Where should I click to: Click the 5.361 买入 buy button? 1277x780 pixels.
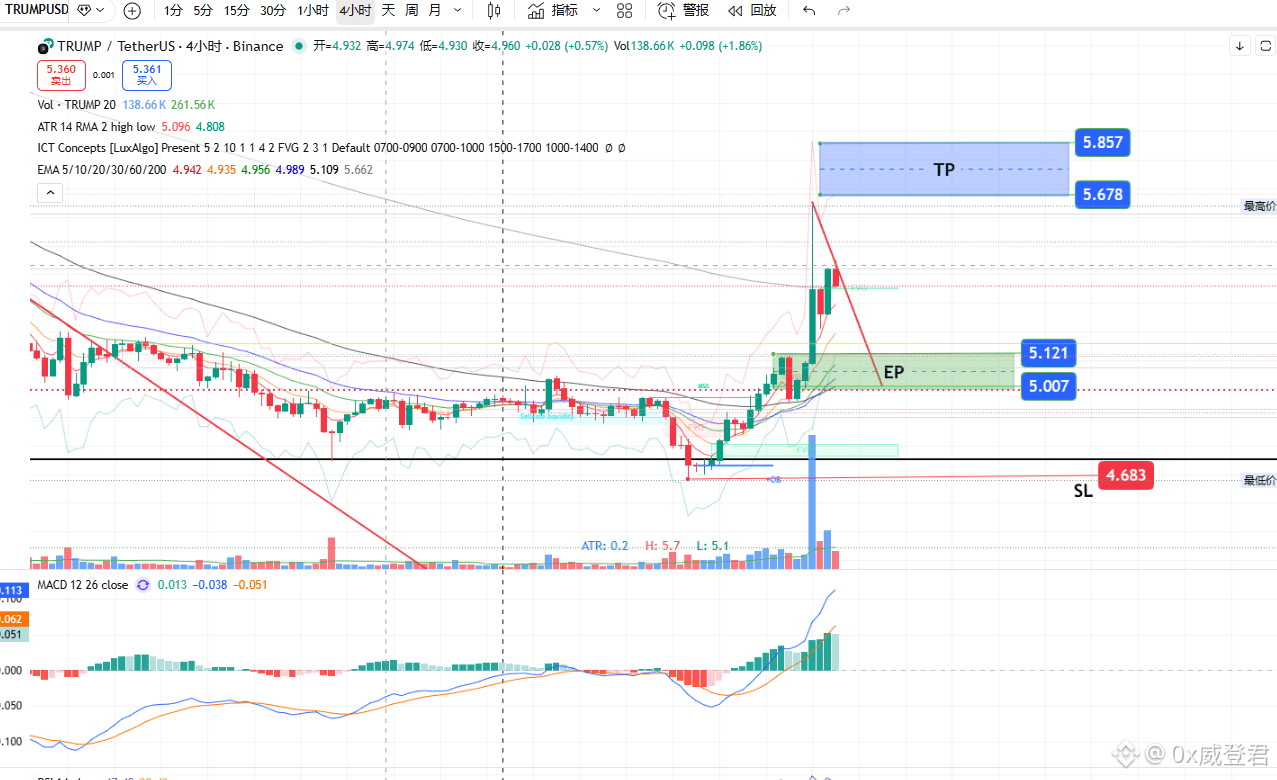[x=147, y=75]
